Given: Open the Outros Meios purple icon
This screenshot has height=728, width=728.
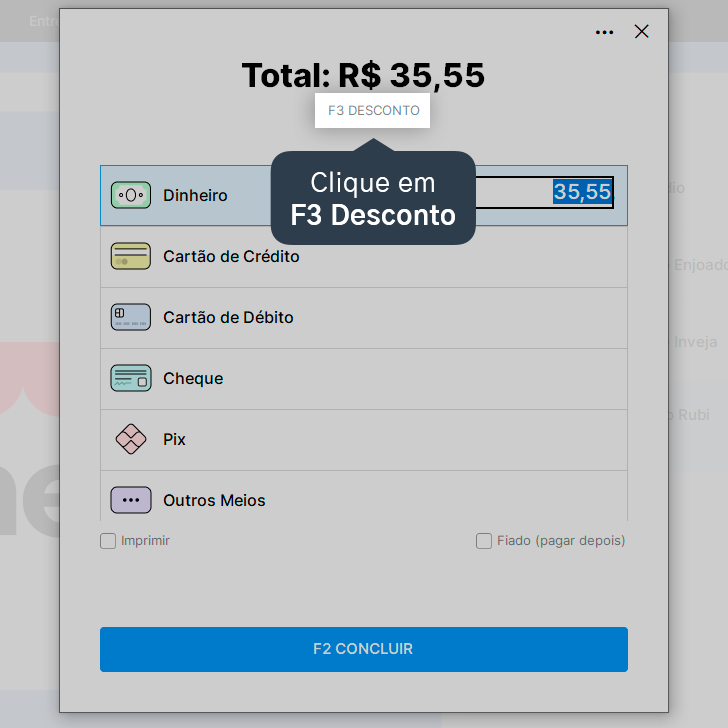Looking at the screenshot, I should point(131,500).
